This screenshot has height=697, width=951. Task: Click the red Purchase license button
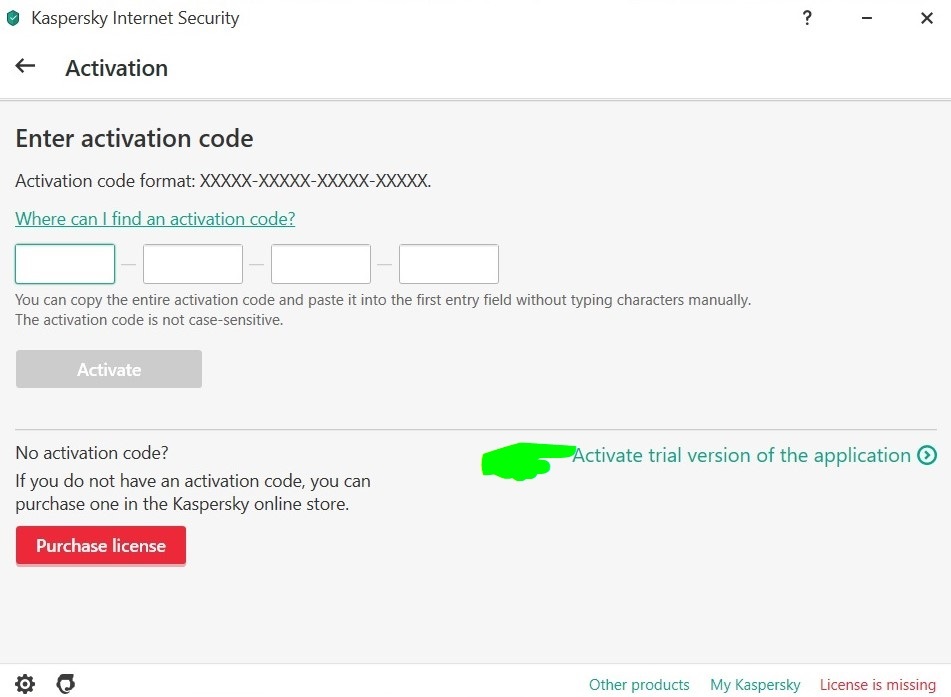[101, 546]
